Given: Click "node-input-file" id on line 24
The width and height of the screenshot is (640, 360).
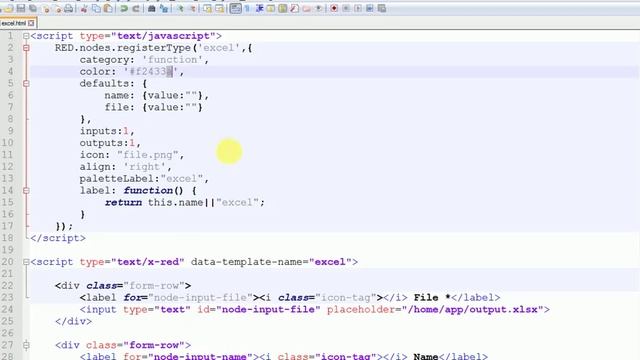Looking at the screenshot, I should pyautogui.click(x=268, y=309).
